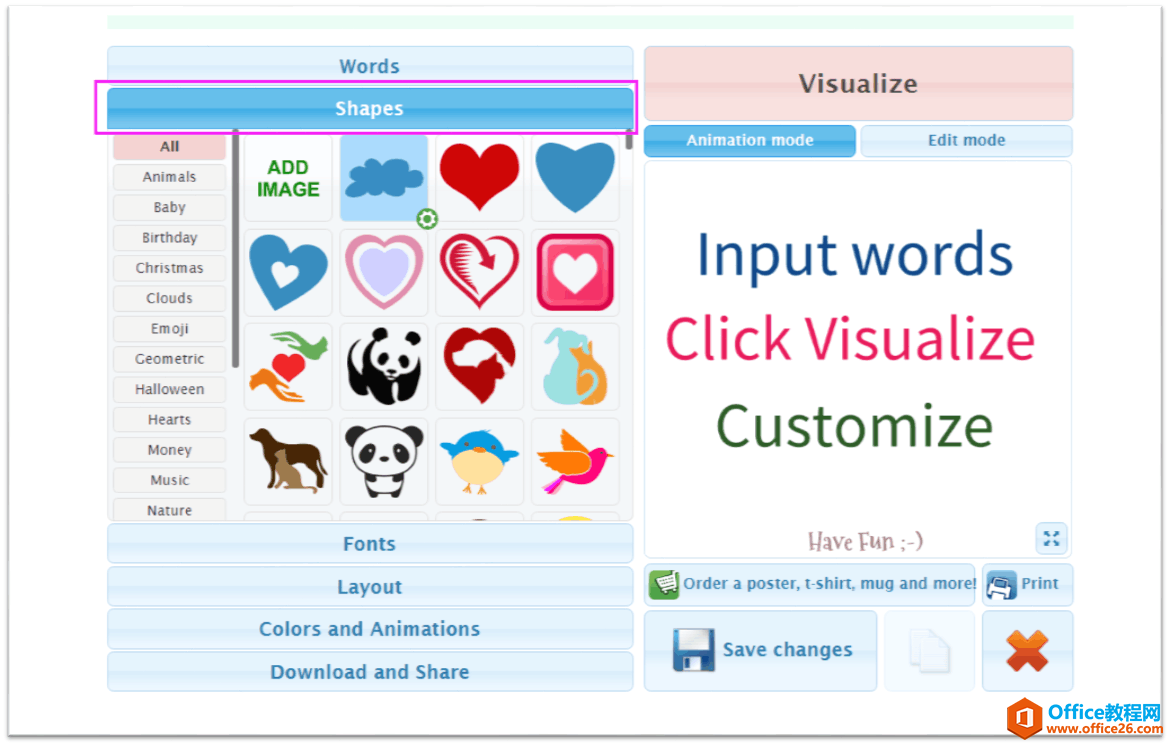Image resolution: width=1170 pixels, height=746 pixels.
Task: Filter shapes by Nature category
Action: click(169, 510)
